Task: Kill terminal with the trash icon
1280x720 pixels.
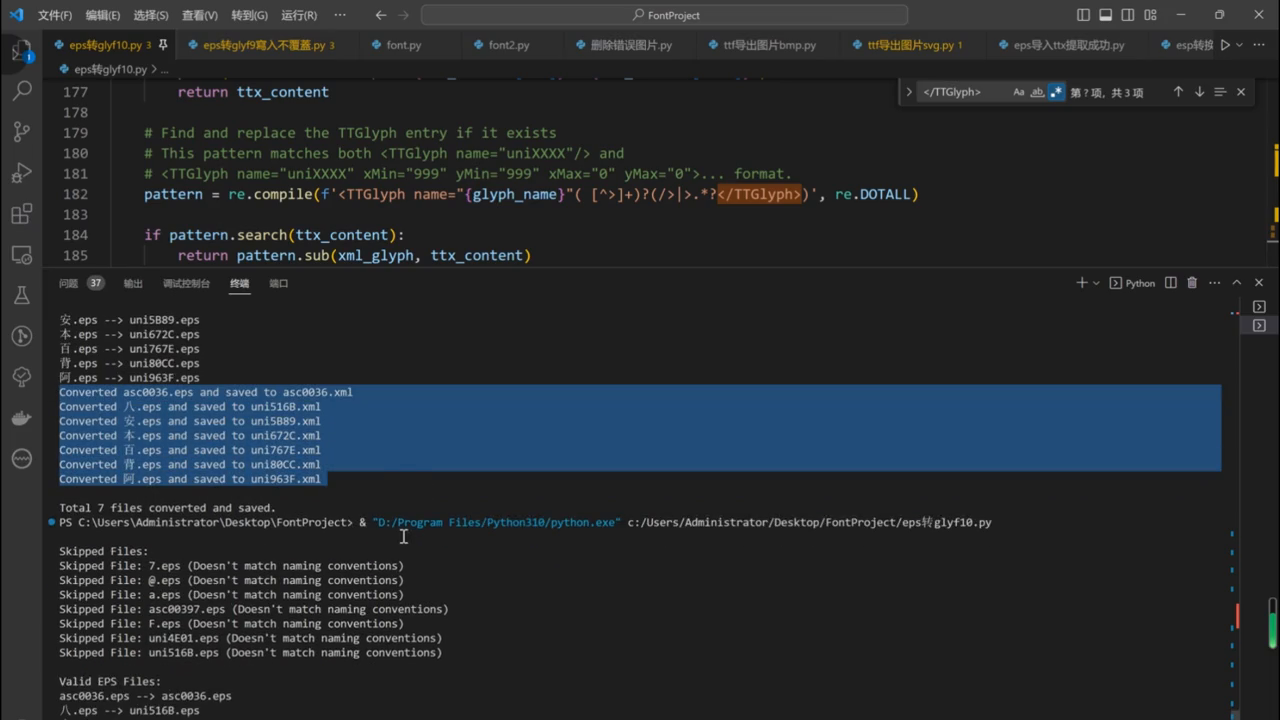Action: click(1192, 283)
